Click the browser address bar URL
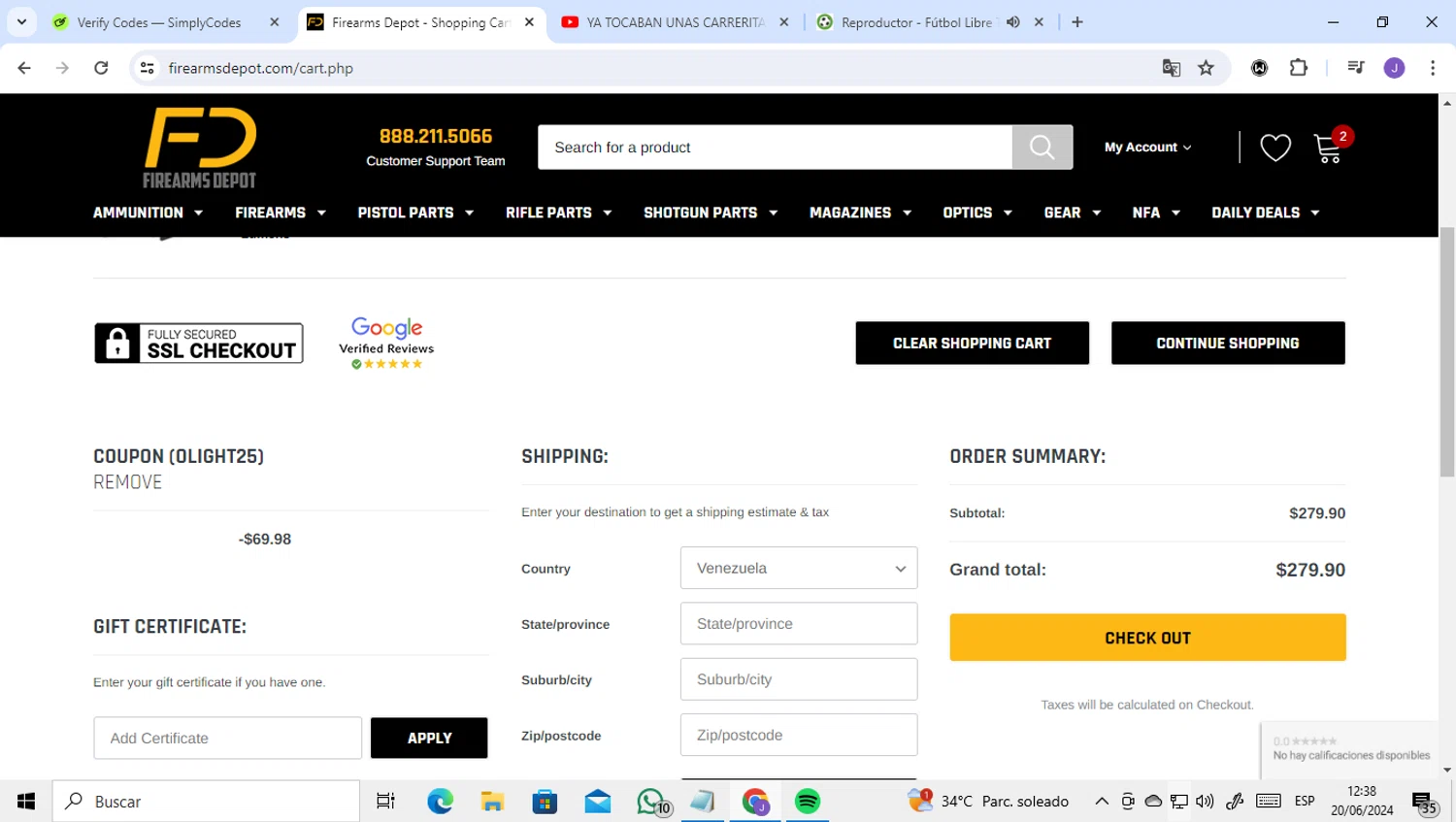1456x822 pixels. (x=261, y=68)
